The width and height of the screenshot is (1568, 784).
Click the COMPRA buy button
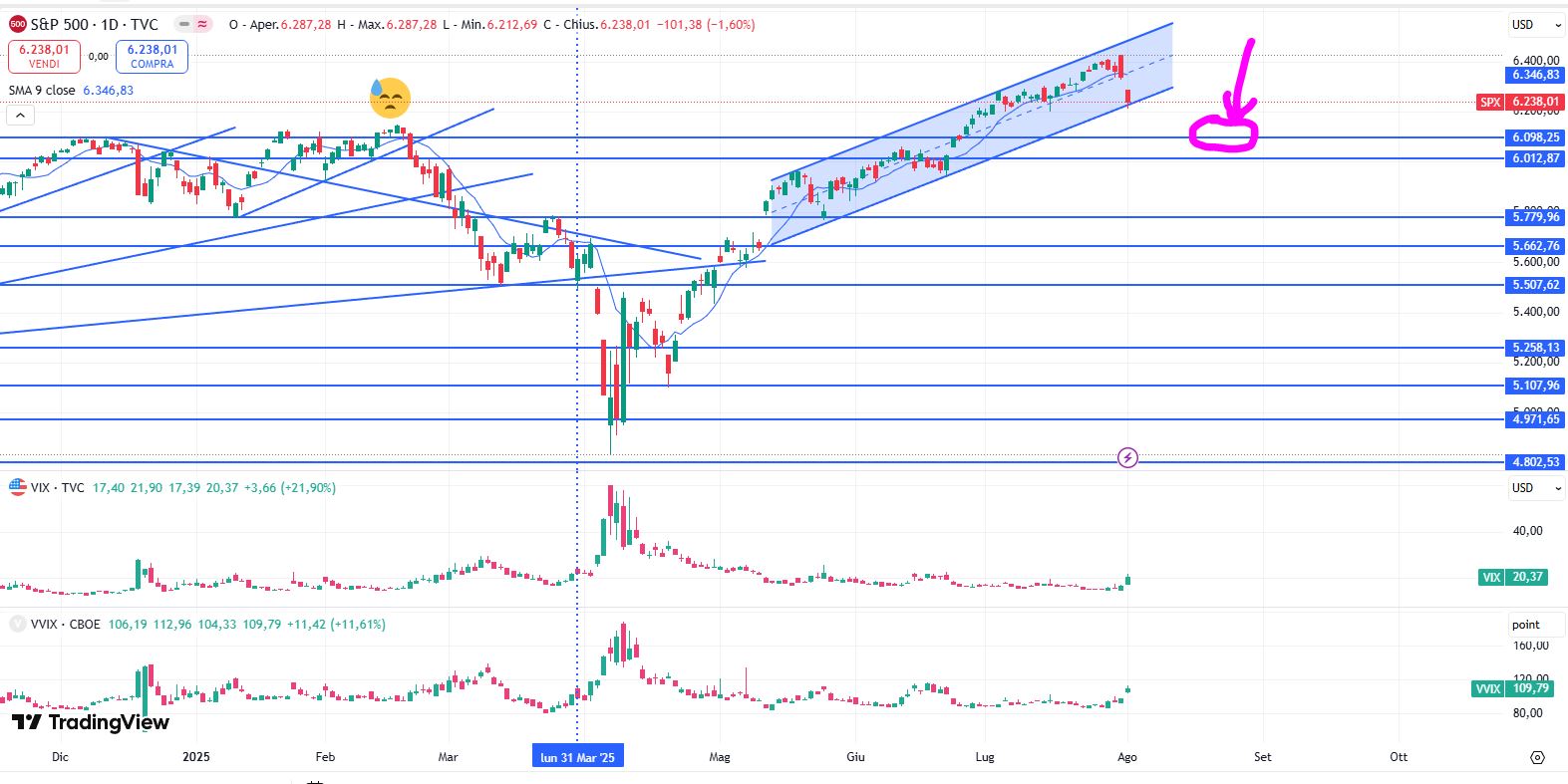pyautogui.click(x=152, y=57)
